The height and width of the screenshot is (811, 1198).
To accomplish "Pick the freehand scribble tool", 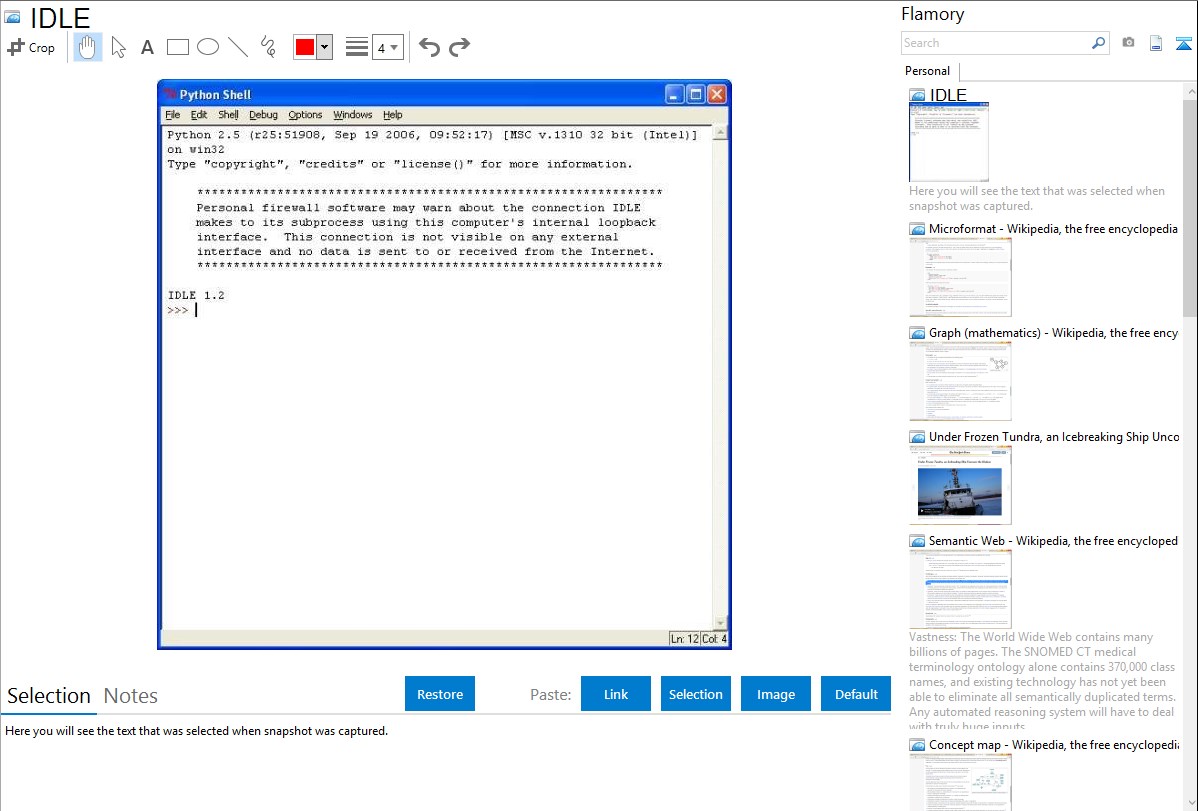I will (268, 47).
